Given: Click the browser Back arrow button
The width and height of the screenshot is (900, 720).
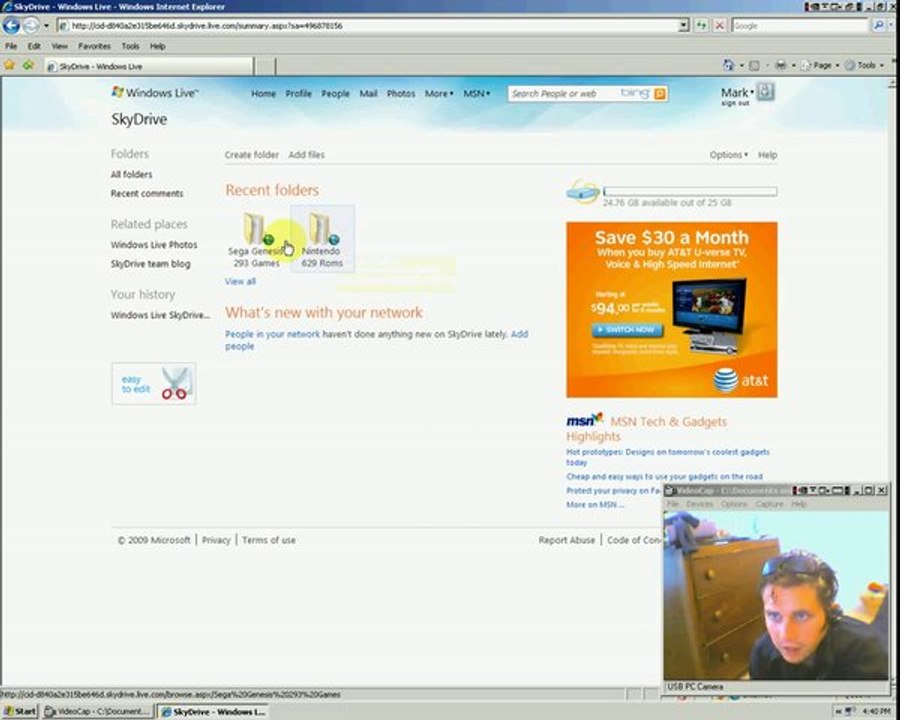Looking at the screenshot, I should pos(11,25).
